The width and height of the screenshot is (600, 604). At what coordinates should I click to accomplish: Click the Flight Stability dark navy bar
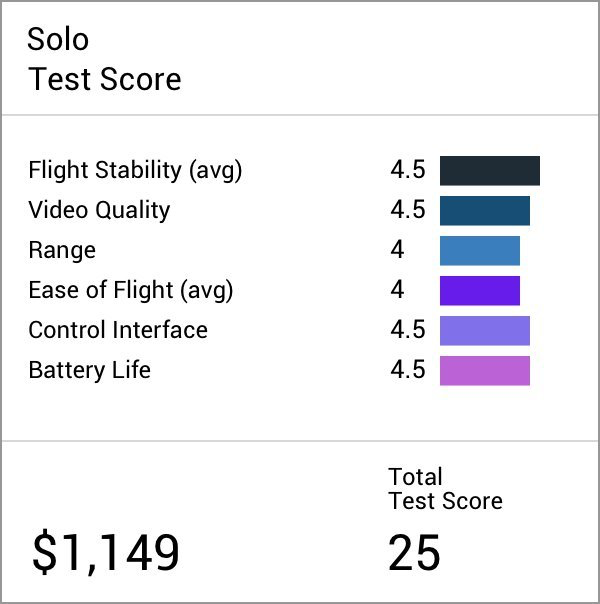[x=490, y=171]
